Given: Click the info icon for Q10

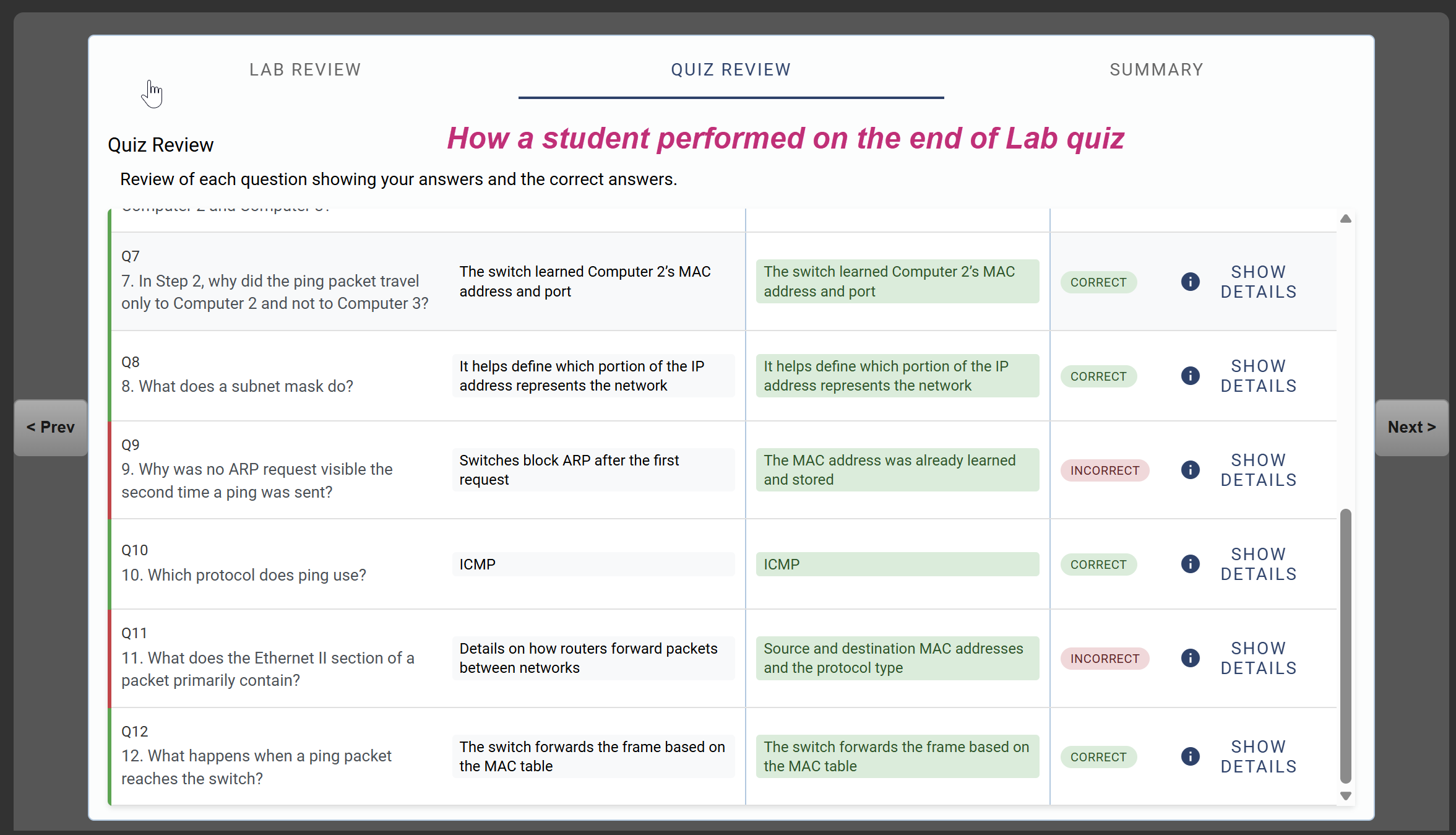Looking at the screenshot, I should click(x=1190, y=565).
